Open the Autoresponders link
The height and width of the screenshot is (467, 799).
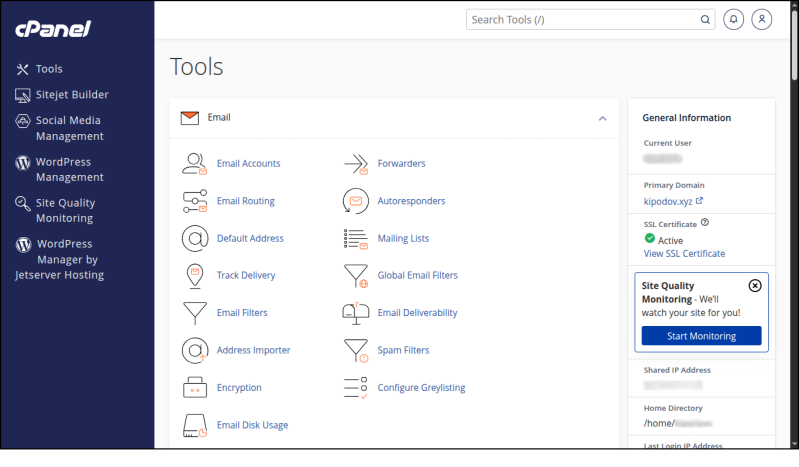tap(411, 201)
